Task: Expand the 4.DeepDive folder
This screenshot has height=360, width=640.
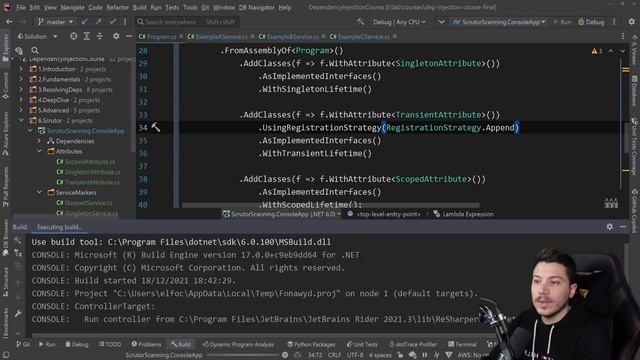Action: pos(21,100)
